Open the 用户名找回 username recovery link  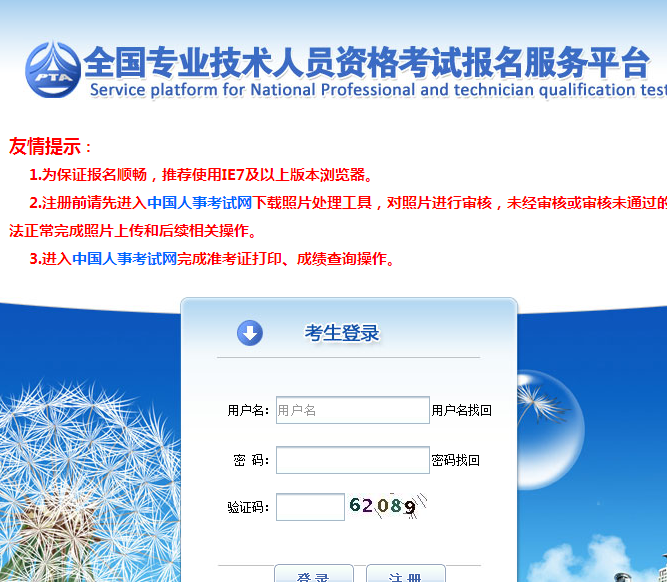[462, 411]
